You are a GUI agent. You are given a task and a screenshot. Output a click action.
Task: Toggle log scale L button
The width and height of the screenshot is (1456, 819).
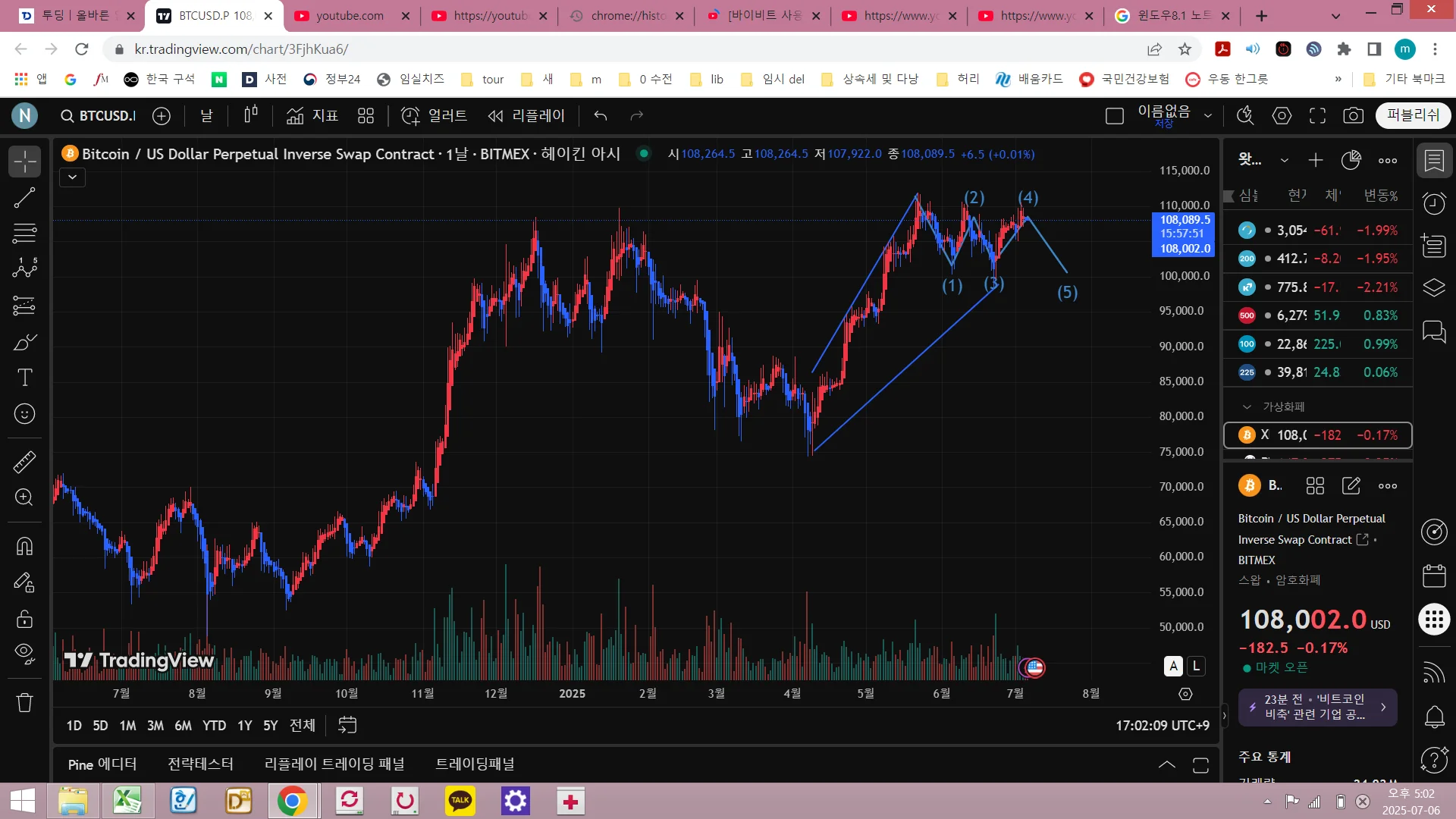pyautogui.click(x=1196, y=666)
